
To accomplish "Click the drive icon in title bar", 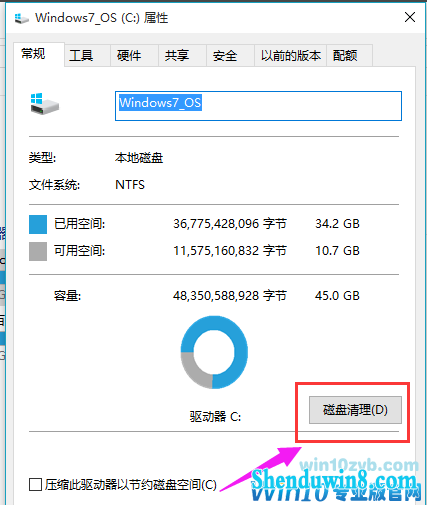I will click(22, 18).
